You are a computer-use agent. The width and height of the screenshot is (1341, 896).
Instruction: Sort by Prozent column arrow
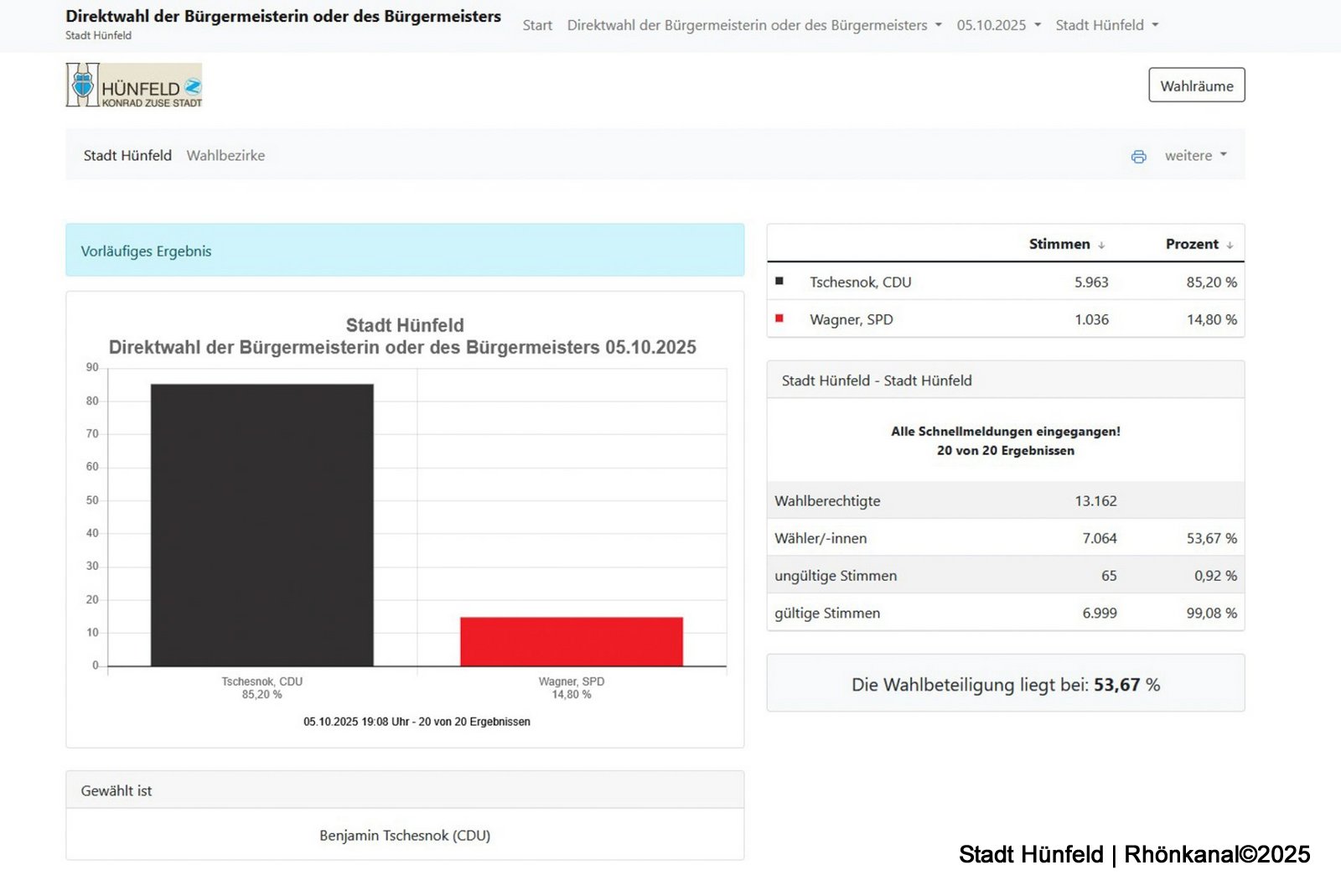pos(1230,245)
